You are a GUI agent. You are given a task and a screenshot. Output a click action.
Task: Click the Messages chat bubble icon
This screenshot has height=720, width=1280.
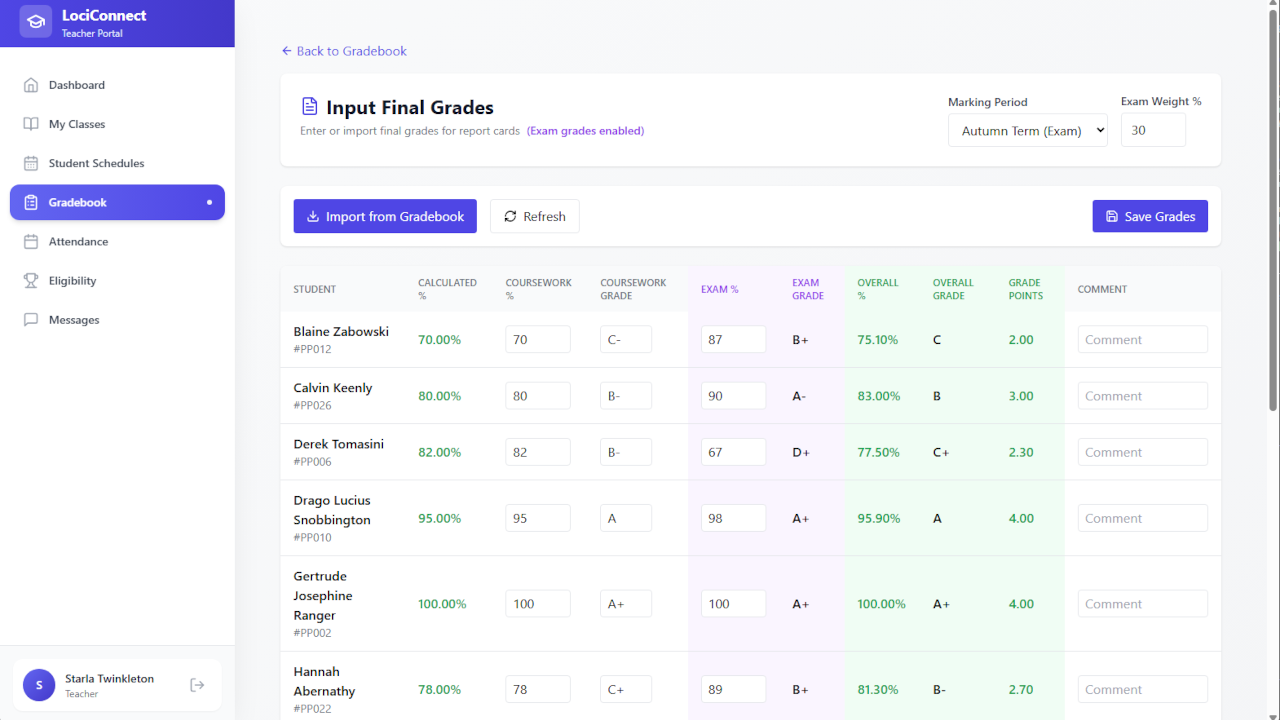31,320
